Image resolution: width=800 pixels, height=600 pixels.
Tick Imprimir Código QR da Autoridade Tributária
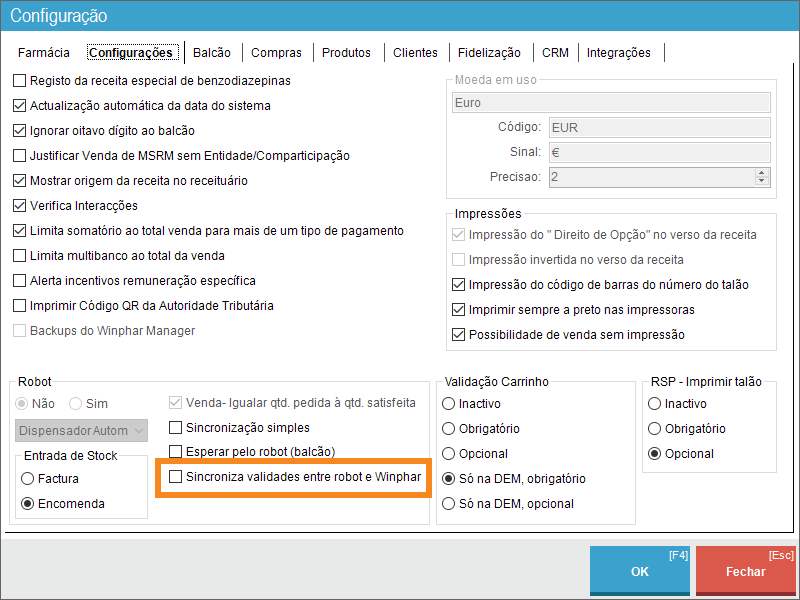click(20, 305)
